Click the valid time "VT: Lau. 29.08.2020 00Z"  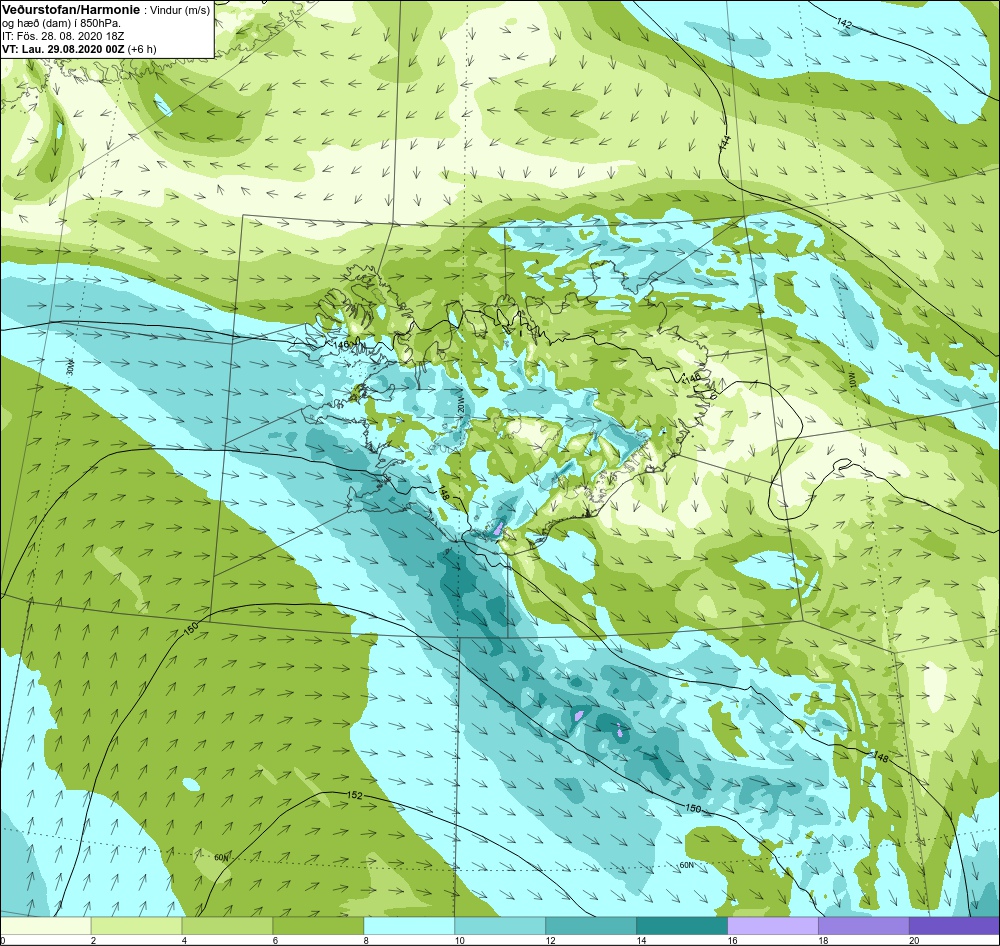point(64,49)
